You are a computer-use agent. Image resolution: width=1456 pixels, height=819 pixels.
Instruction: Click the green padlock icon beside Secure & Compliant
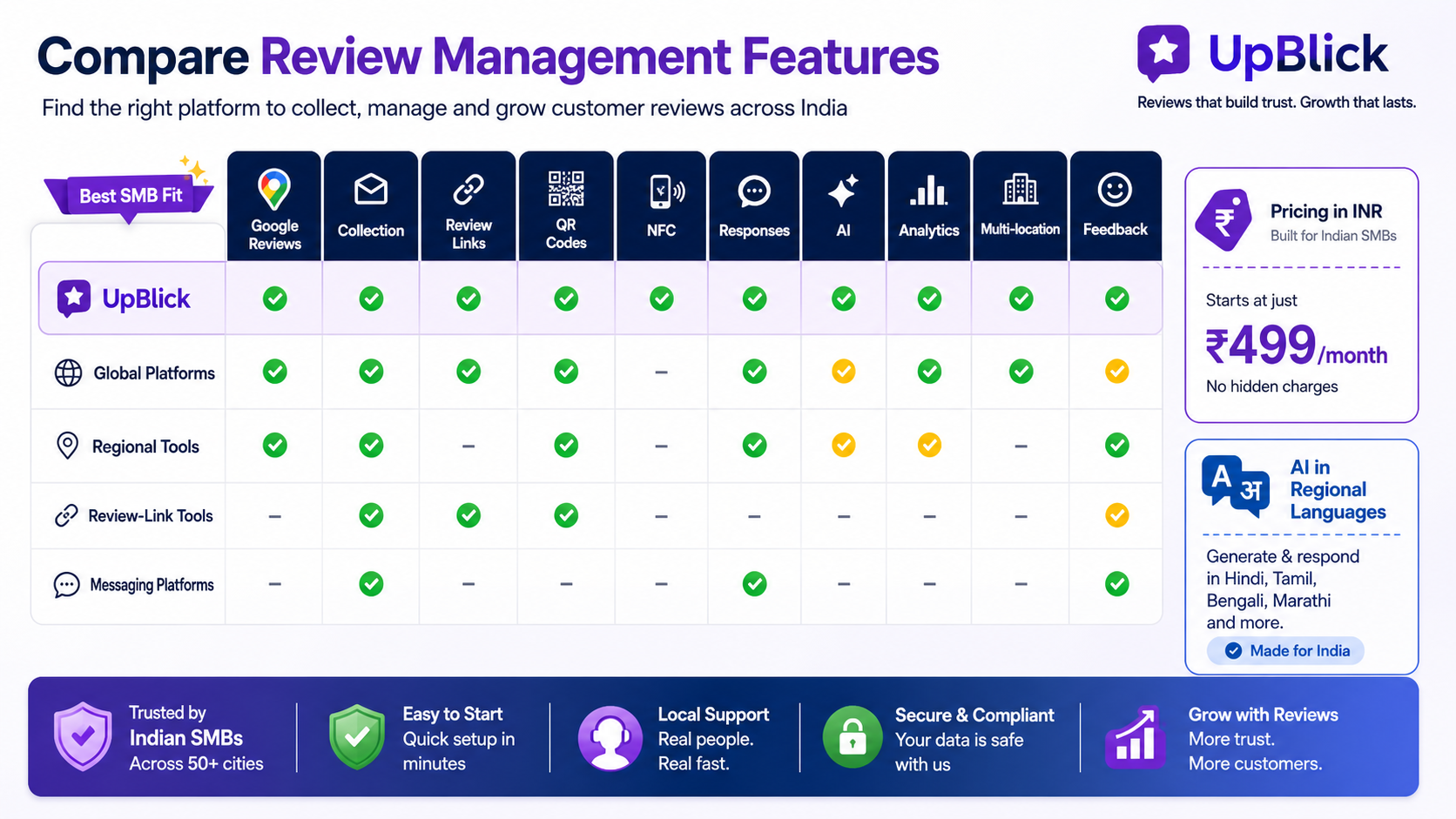click(853, 737)
